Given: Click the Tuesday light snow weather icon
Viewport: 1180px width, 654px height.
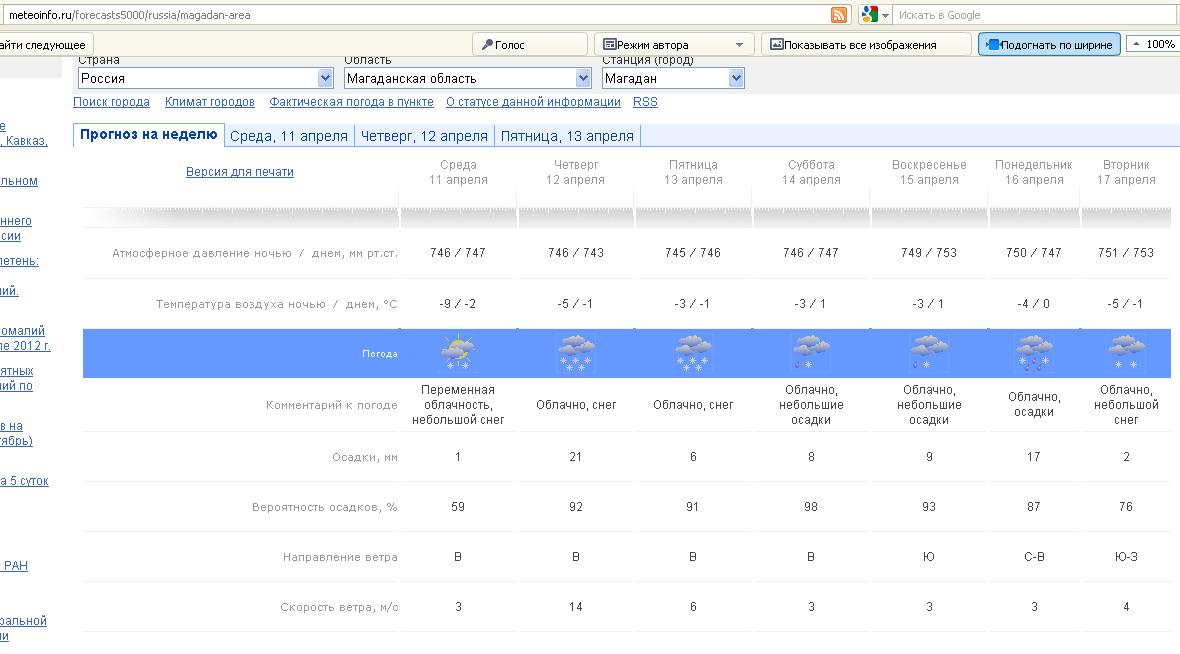Looking at the screenshot, I should [1126, 354].
